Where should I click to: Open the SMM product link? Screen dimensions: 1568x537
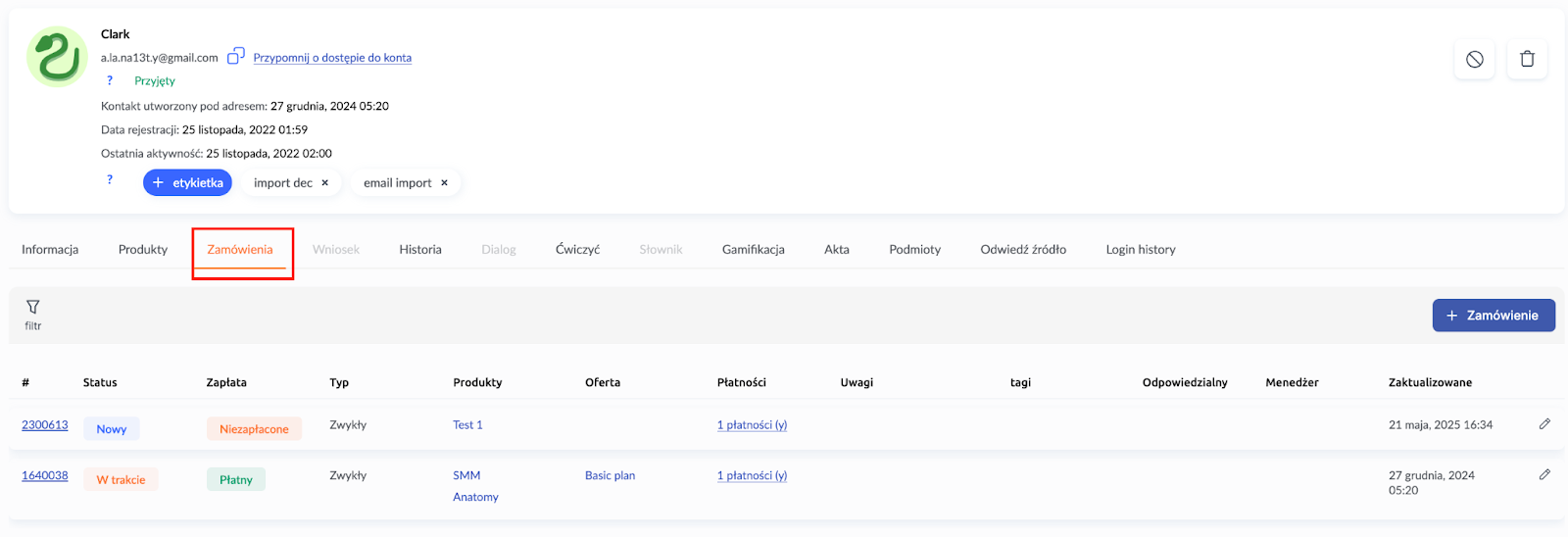(x=466, y=475)
